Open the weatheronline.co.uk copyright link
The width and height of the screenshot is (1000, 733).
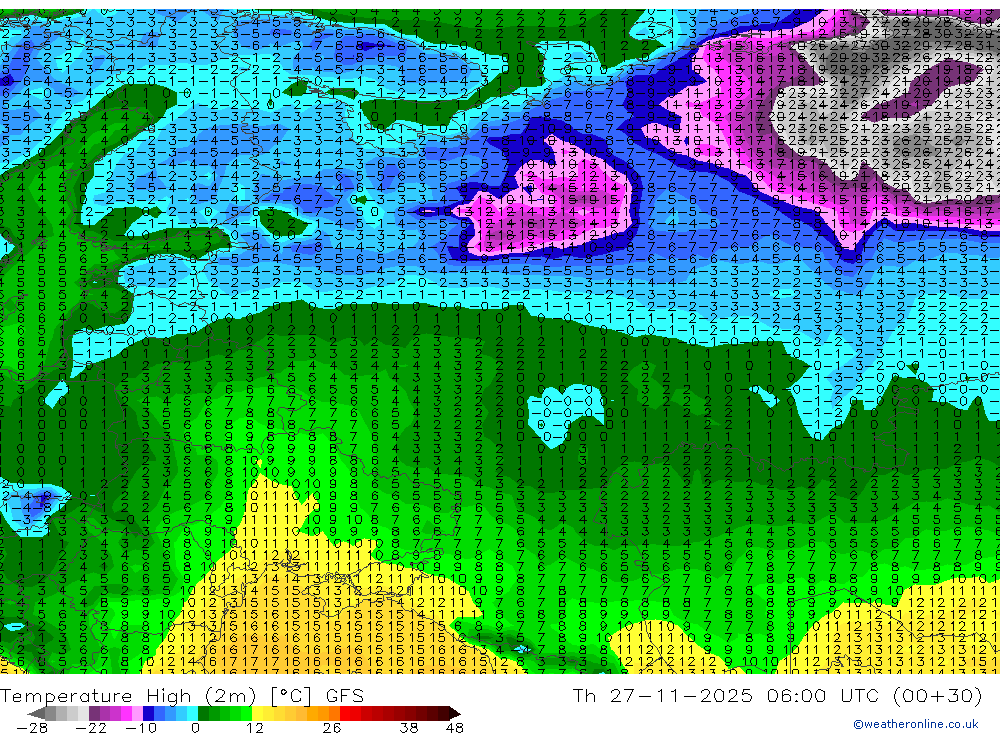(916, 724)
